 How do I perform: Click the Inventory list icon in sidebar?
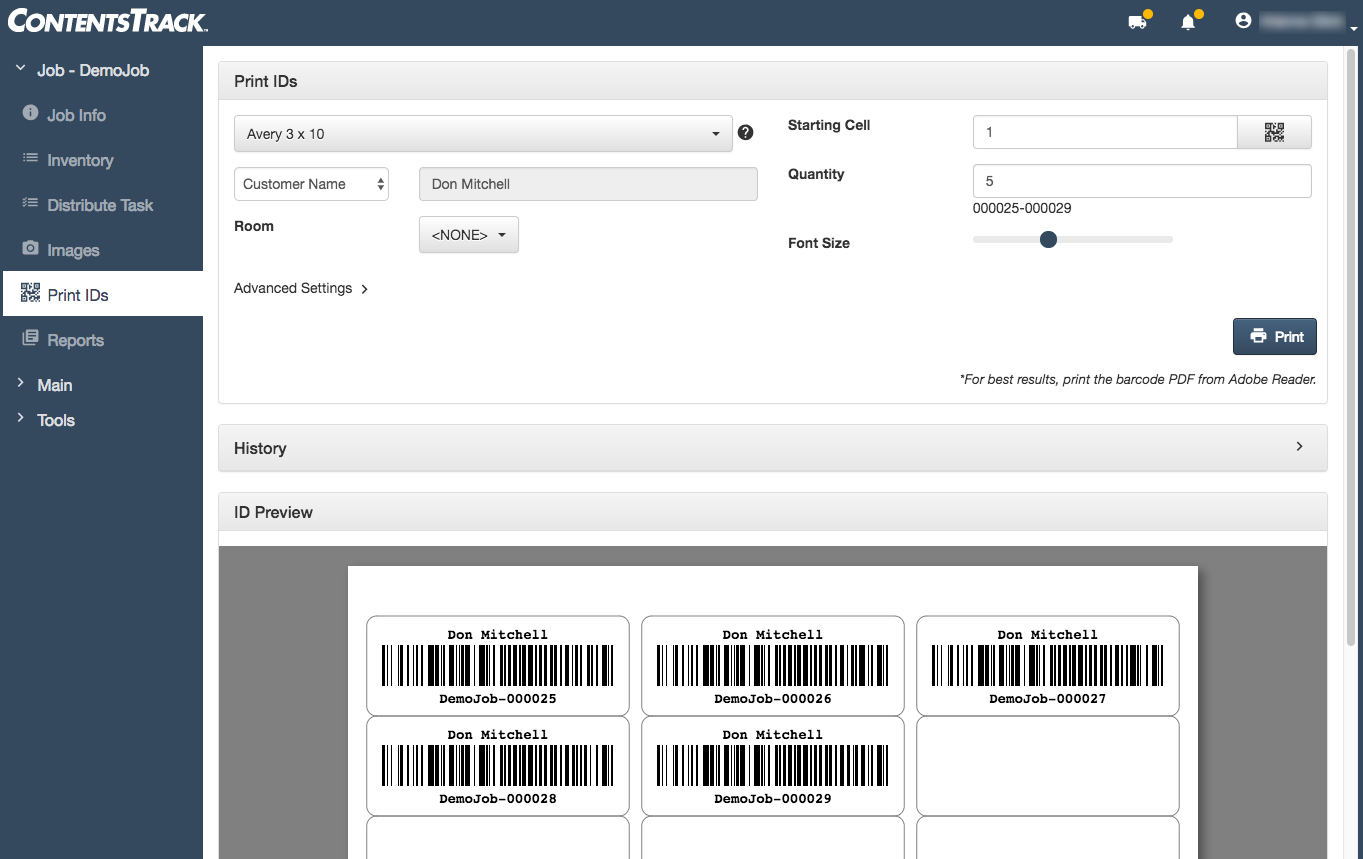click(30, 159)
